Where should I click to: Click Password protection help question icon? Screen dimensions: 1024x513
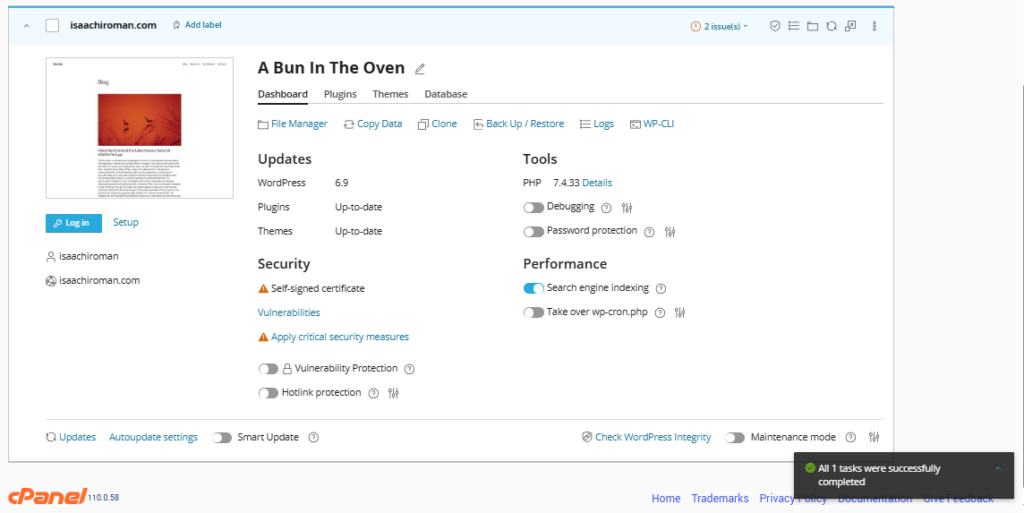point(649,232)
